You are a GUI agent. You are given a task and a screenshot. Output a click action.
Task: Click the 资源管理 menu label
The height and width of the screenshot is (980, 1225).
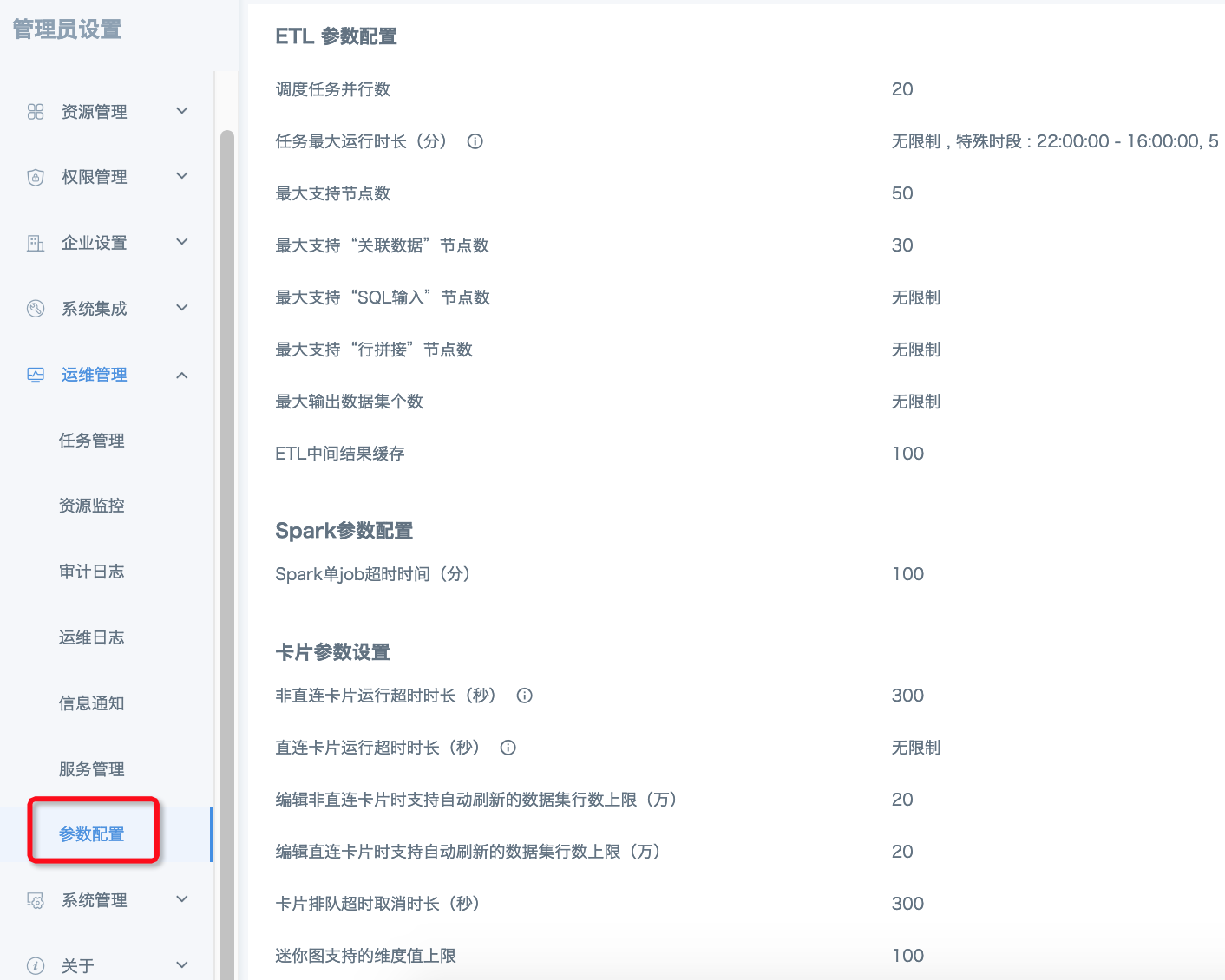pos(95,112)
